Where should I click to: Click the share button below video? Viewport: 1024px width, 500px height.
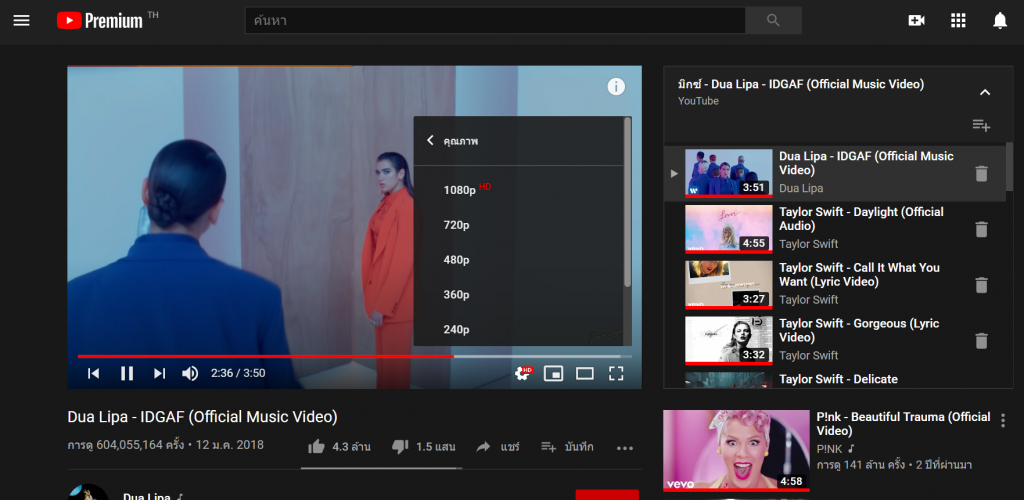coord(497,447)
